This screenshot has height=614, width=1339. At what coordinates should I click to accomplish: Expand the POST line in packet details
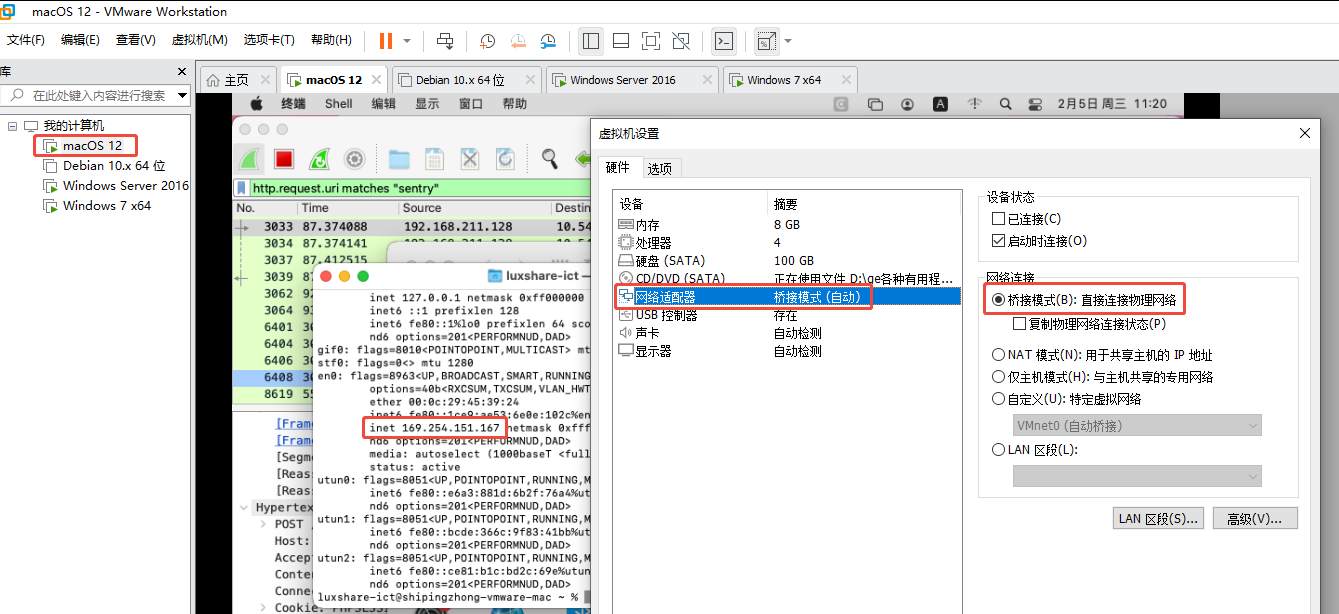coord(263,524)
